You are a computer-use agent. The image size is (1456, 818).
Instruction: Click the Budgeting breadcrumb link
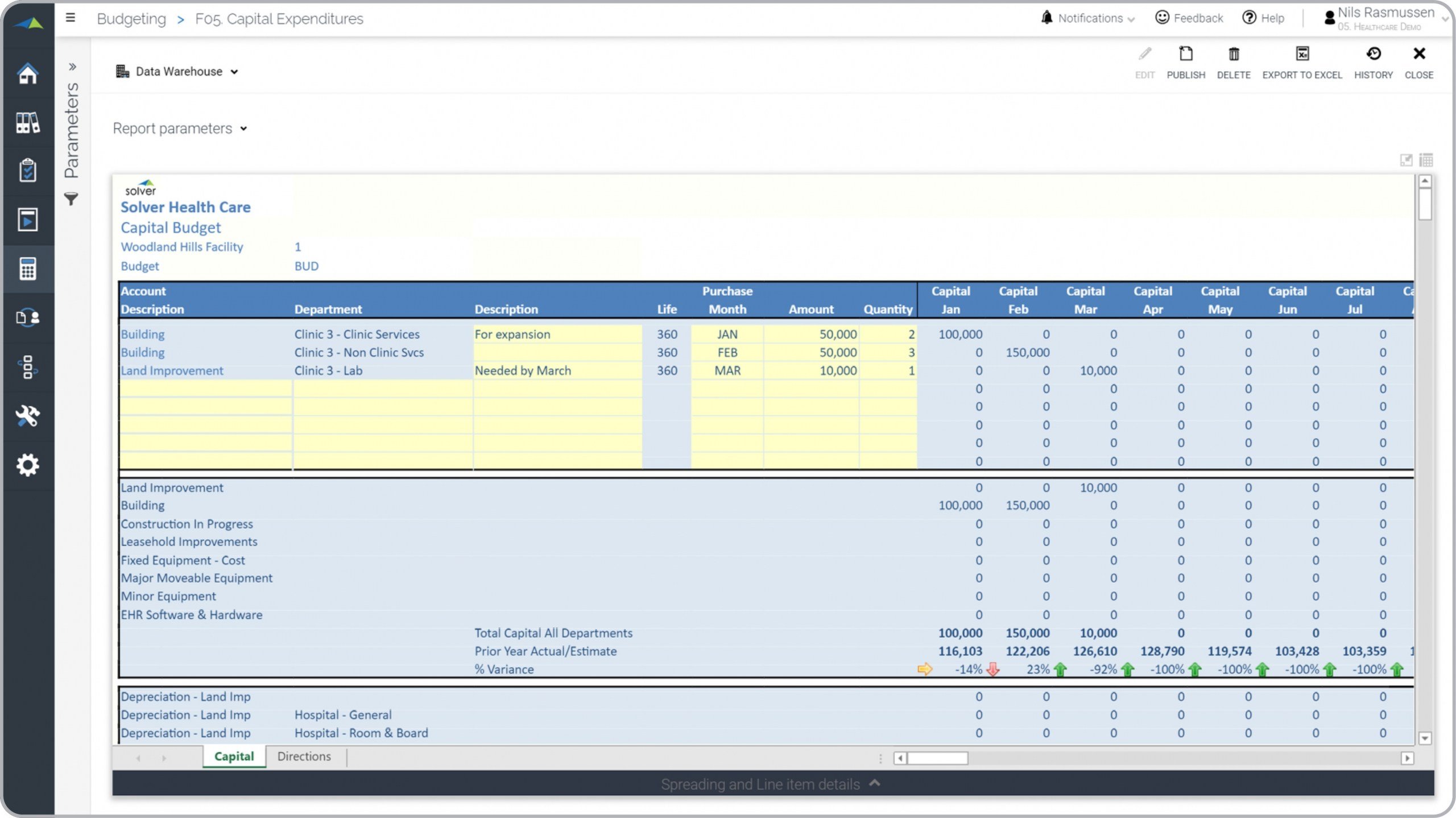pyautogui.click(x=131, y=19)
